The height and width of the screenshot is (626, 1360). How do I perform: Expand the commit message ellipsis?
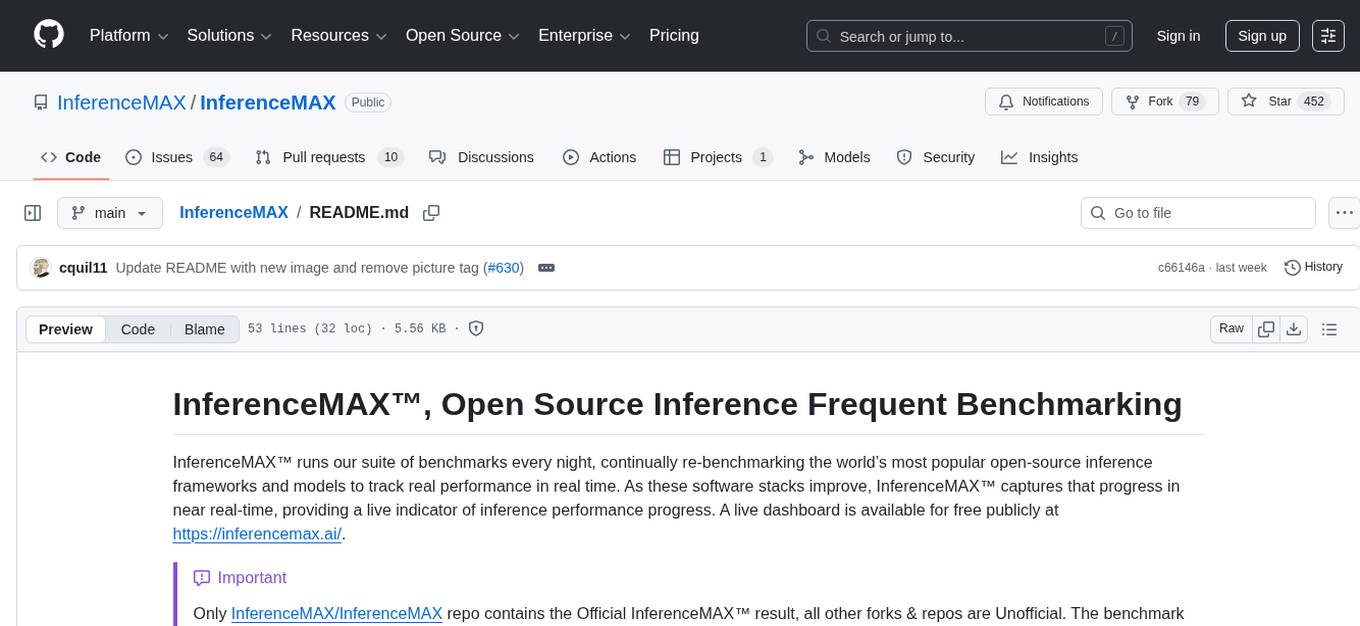click(546, 268)
